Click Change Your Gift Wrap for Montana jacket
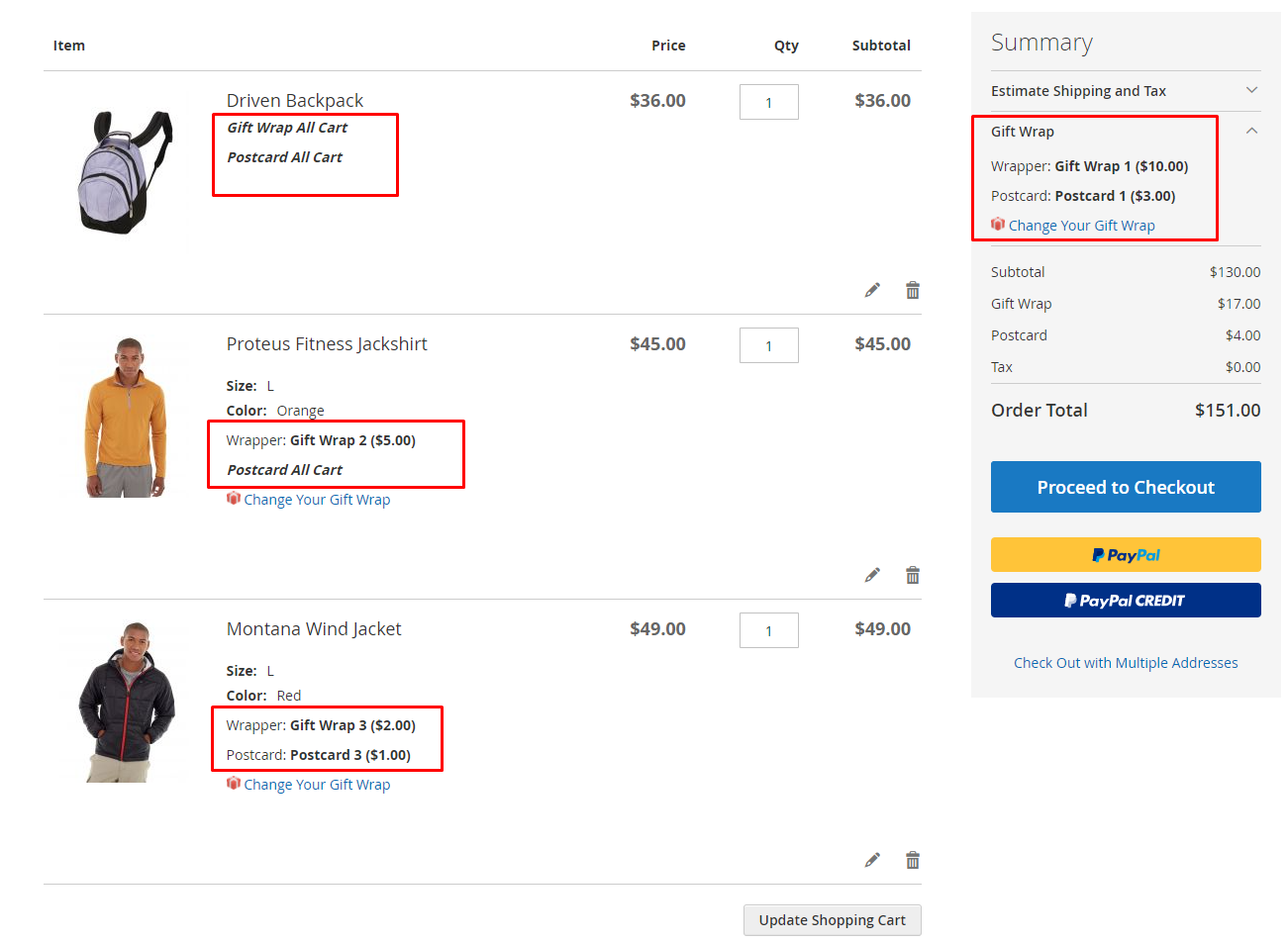The height and width of the screenshot is (943, 1288). click(x=317, y=785)
